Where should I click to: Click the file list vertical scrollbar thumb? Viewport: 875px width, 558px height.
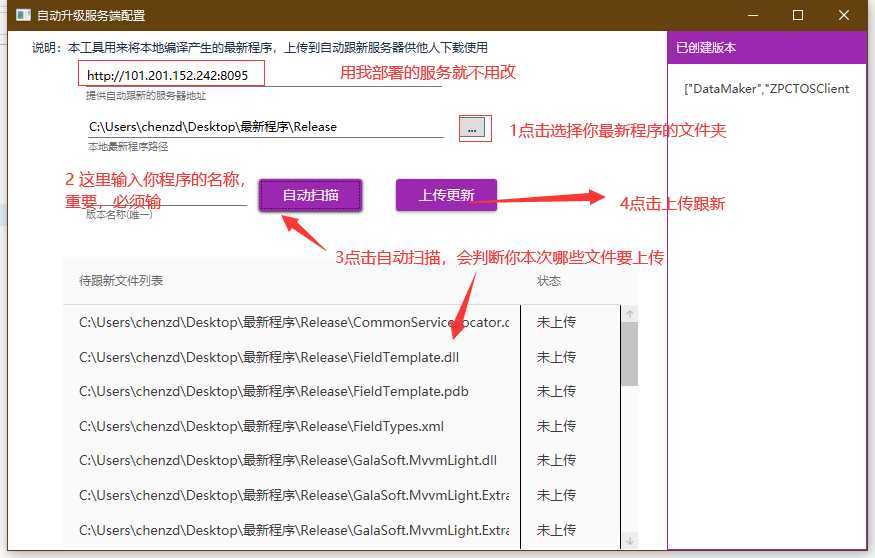(629, 354)
